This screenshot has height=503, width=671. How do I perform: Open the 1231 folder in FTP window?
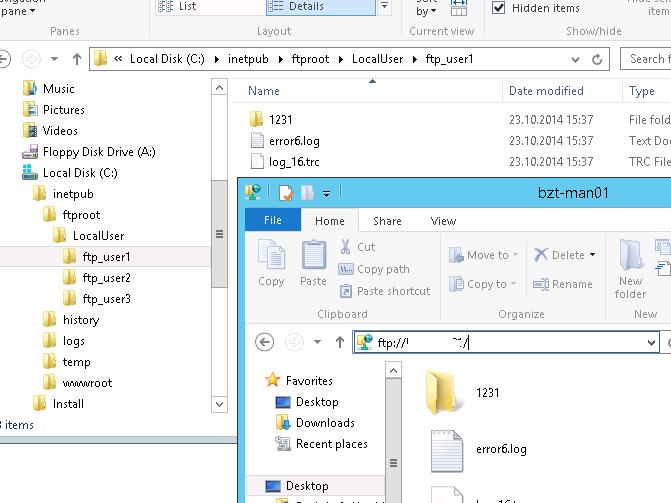pos(448,392)
